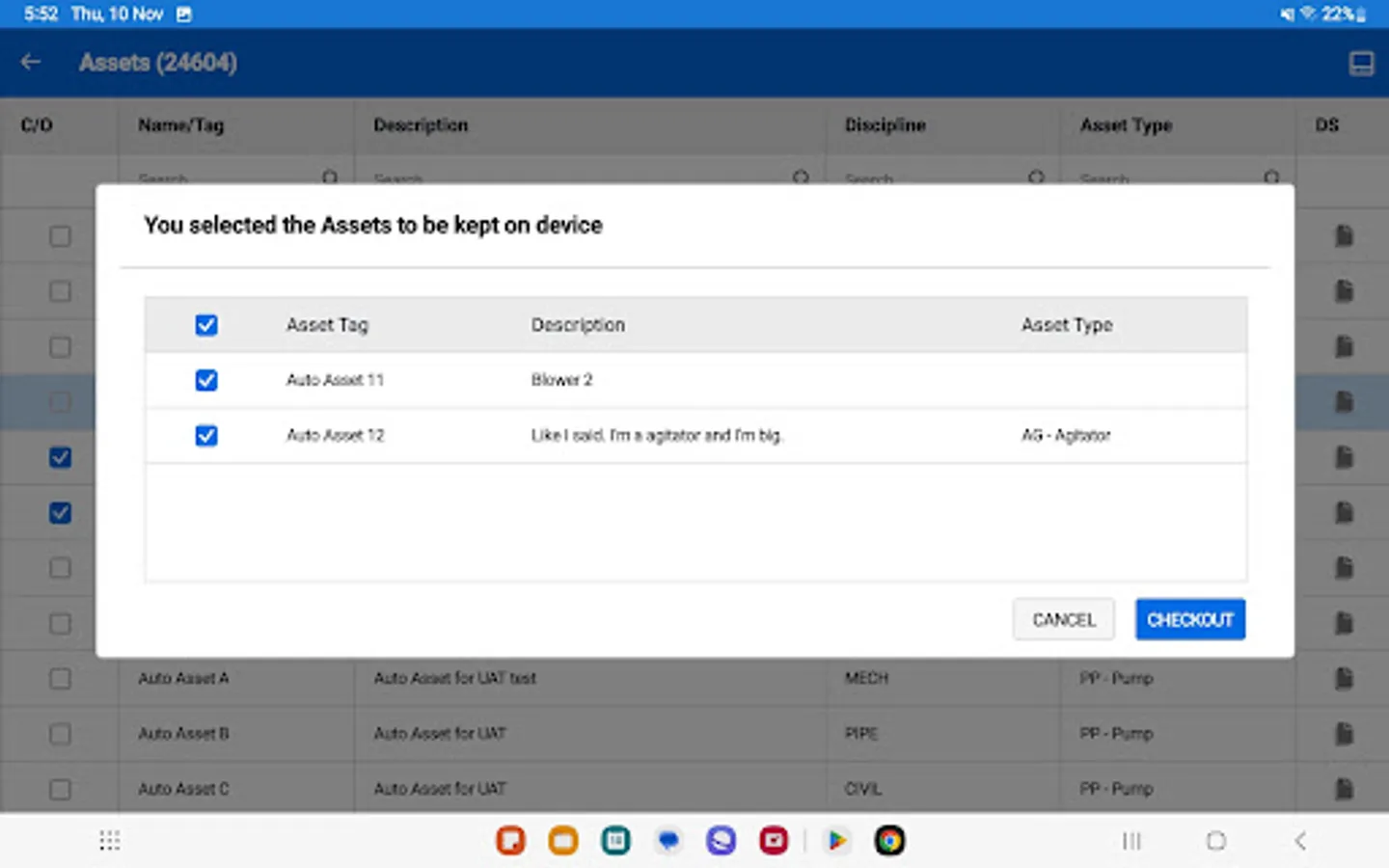Tap the system back chevron in taskbar
The width and height of the screenshot is (1389, 868).
[x=1300, y=841]
